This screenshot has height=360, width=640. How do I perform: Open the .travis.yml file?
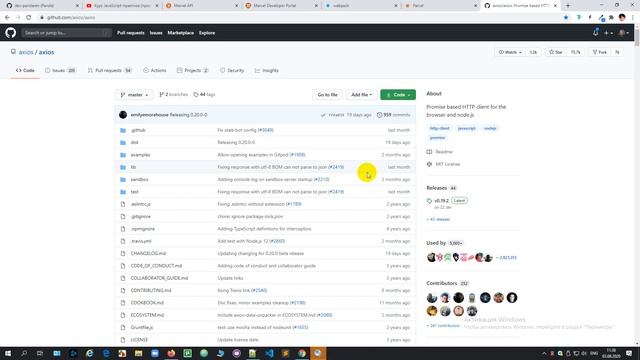pos(141,241)
